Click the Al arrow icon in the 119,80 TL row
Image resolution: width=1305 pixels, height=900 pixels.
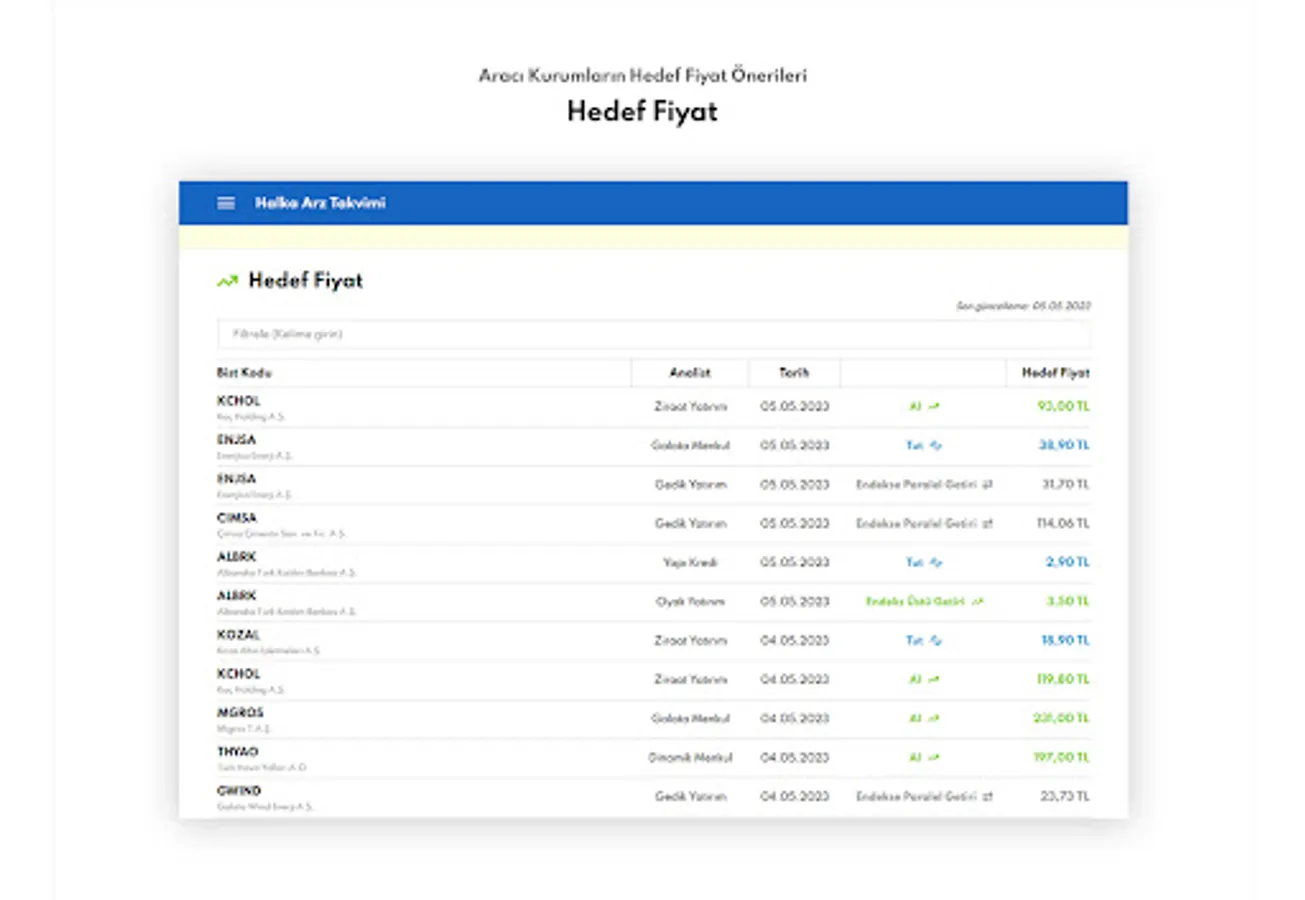tap(934, 680)
